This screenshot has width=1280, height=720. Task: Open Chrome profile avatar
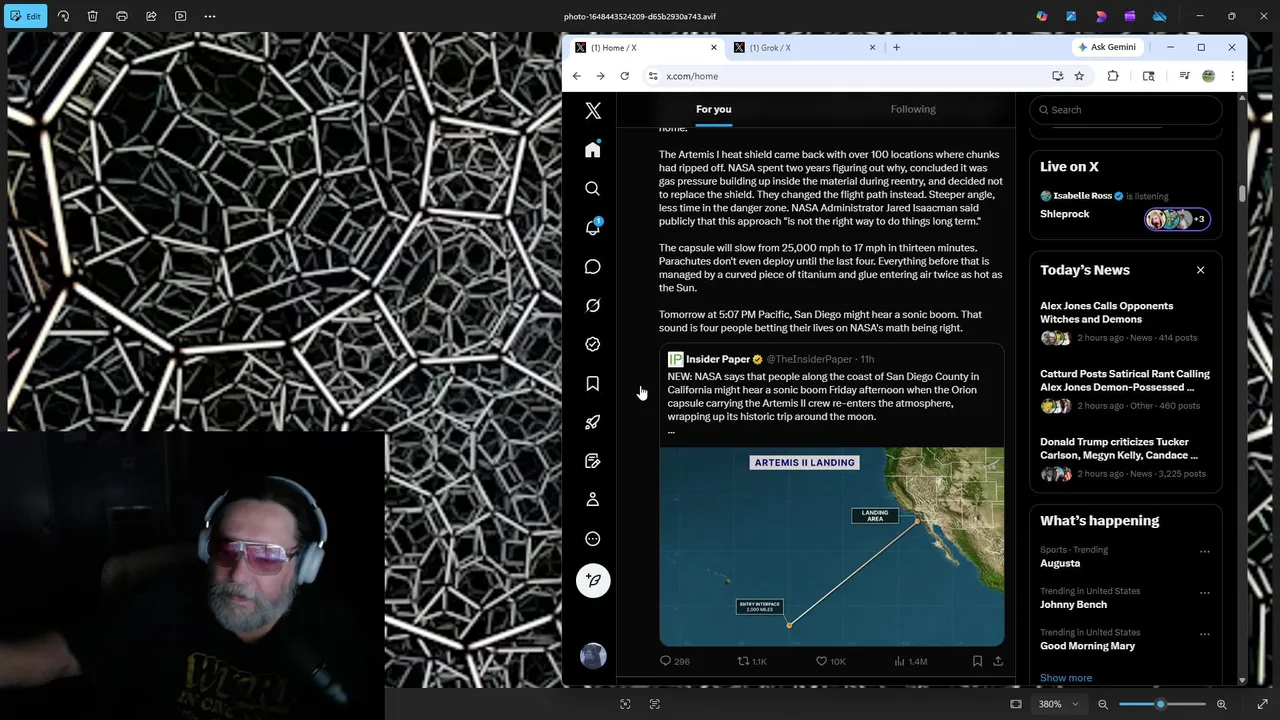click(1208, 76)
